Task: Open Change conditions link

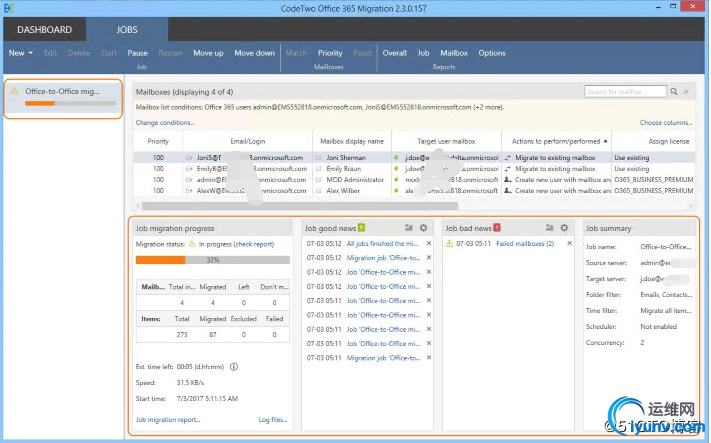Action: click(x=165, y=122)
